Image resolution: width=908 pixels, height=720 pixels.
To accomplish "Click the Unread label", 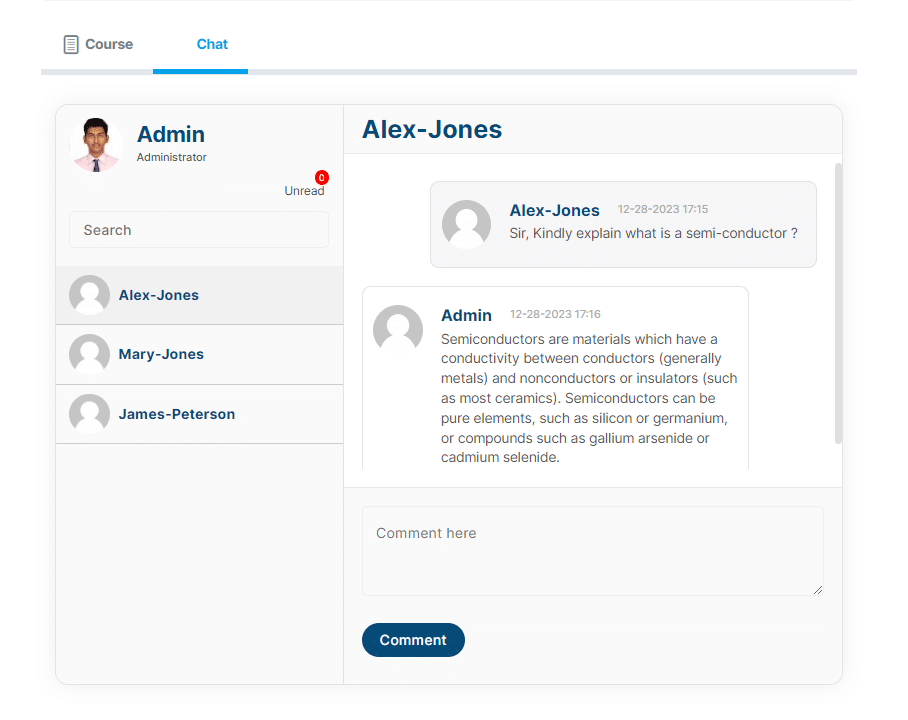I will pos(304,191).
